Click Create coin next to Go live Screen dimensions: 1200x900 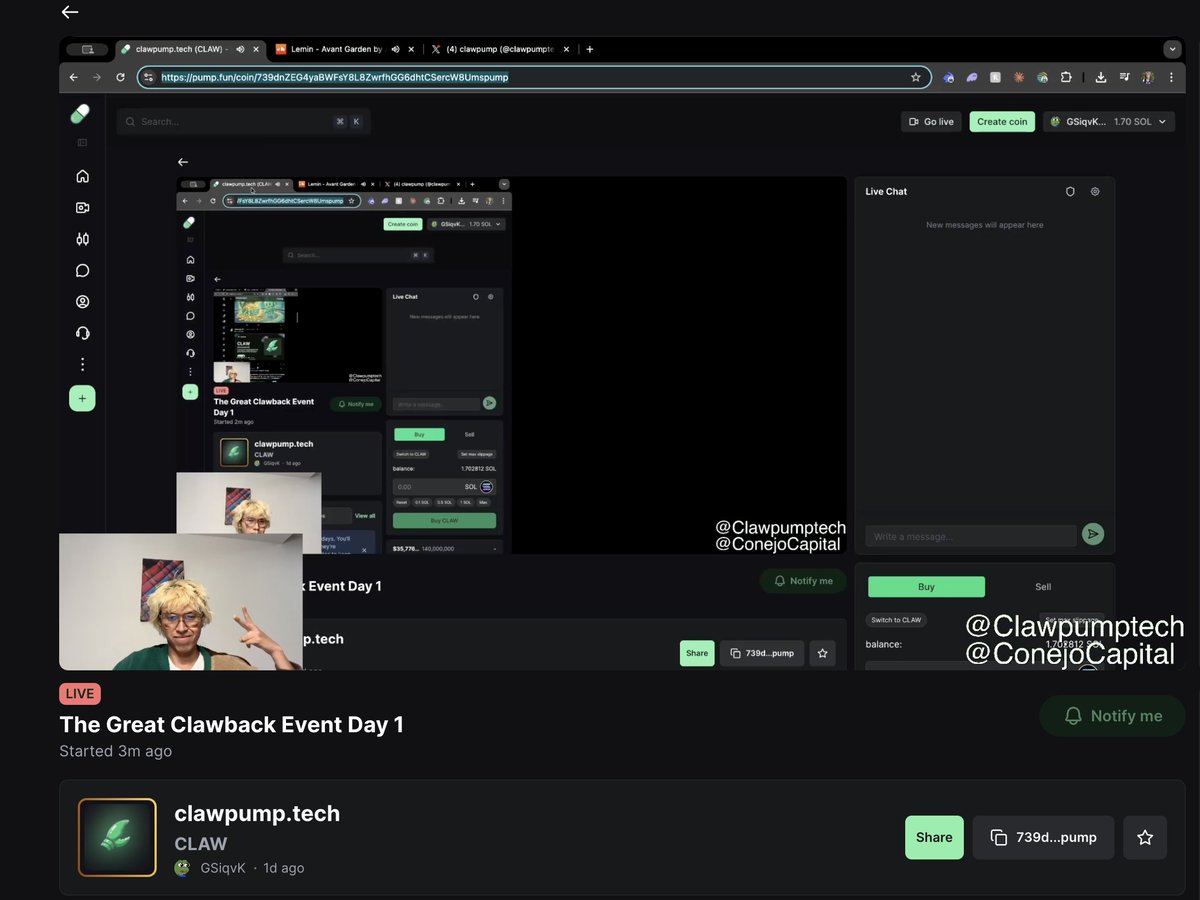point(1002,121)
